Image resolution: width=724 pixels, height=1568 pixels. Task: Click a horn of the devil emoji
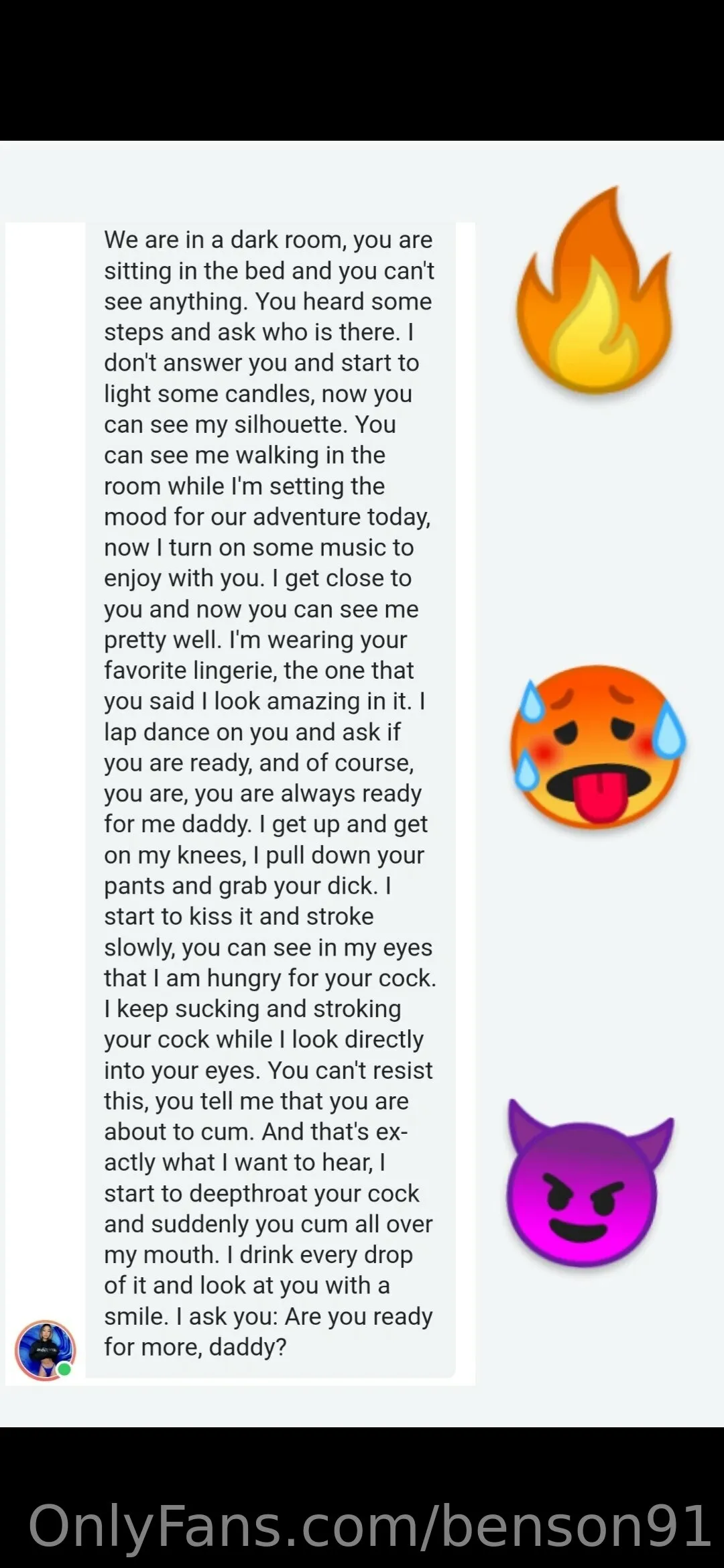click(x=524, y=1127)
